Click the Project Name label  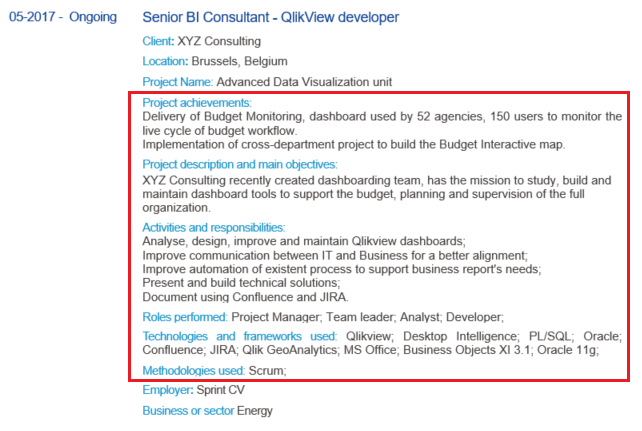[177, 82]
